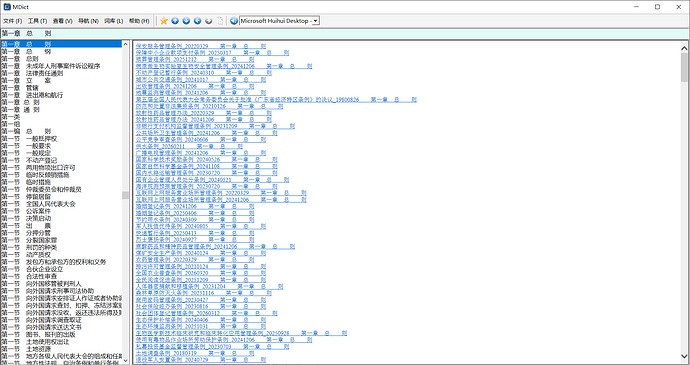
Task: Click the blue speaker pronunciation icon
Action: (x=234, y=21)
